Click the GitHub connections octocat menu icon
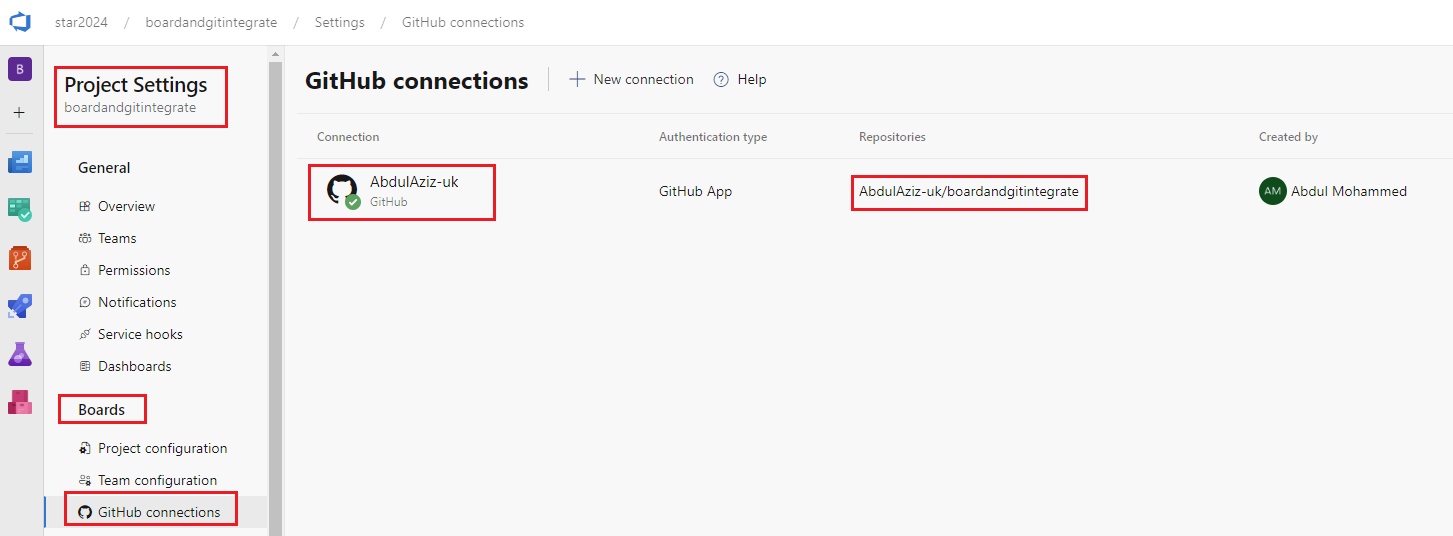The width and height of the screenshot is (1453, 536). coord(85,512)
